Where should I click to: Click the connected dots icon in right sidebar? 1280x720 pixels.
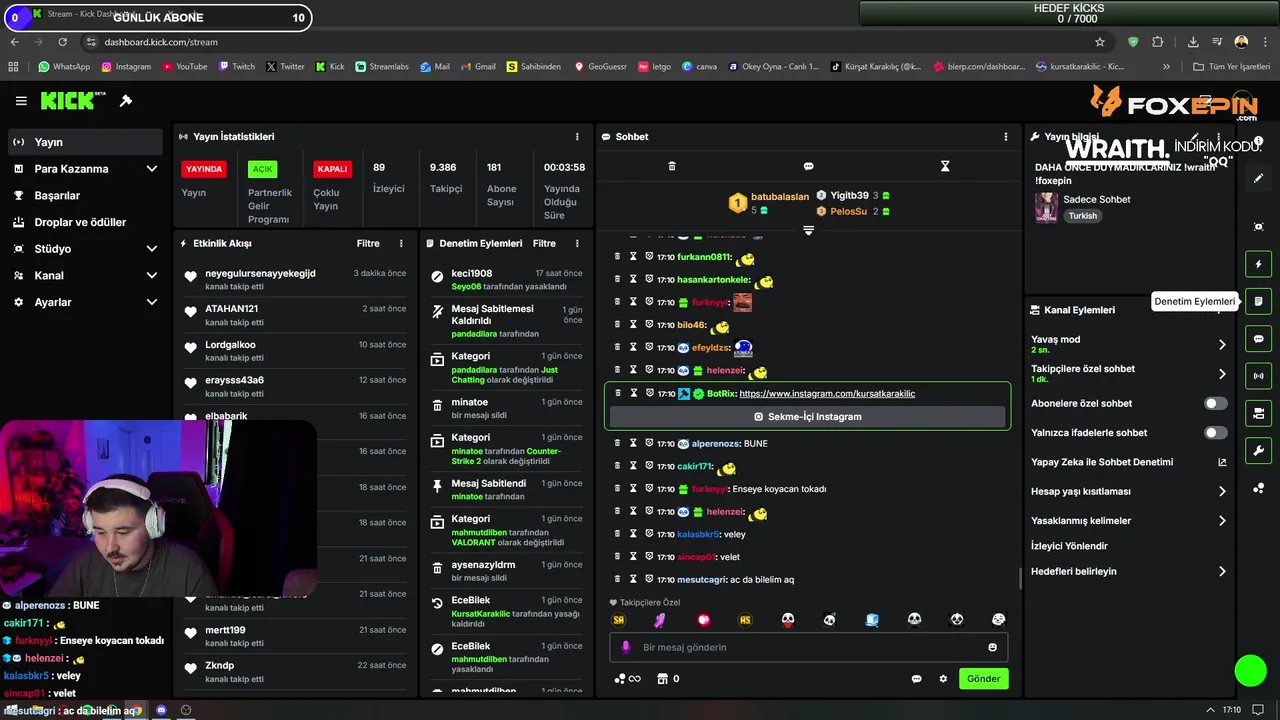click(x=1259, y=488)
